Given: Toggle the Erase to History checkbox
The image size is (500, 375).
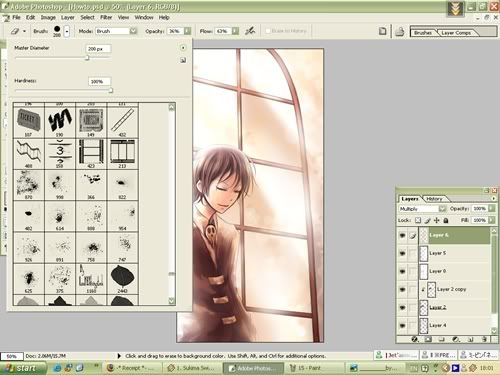Looking at the screenshot, I should (268, 31).
